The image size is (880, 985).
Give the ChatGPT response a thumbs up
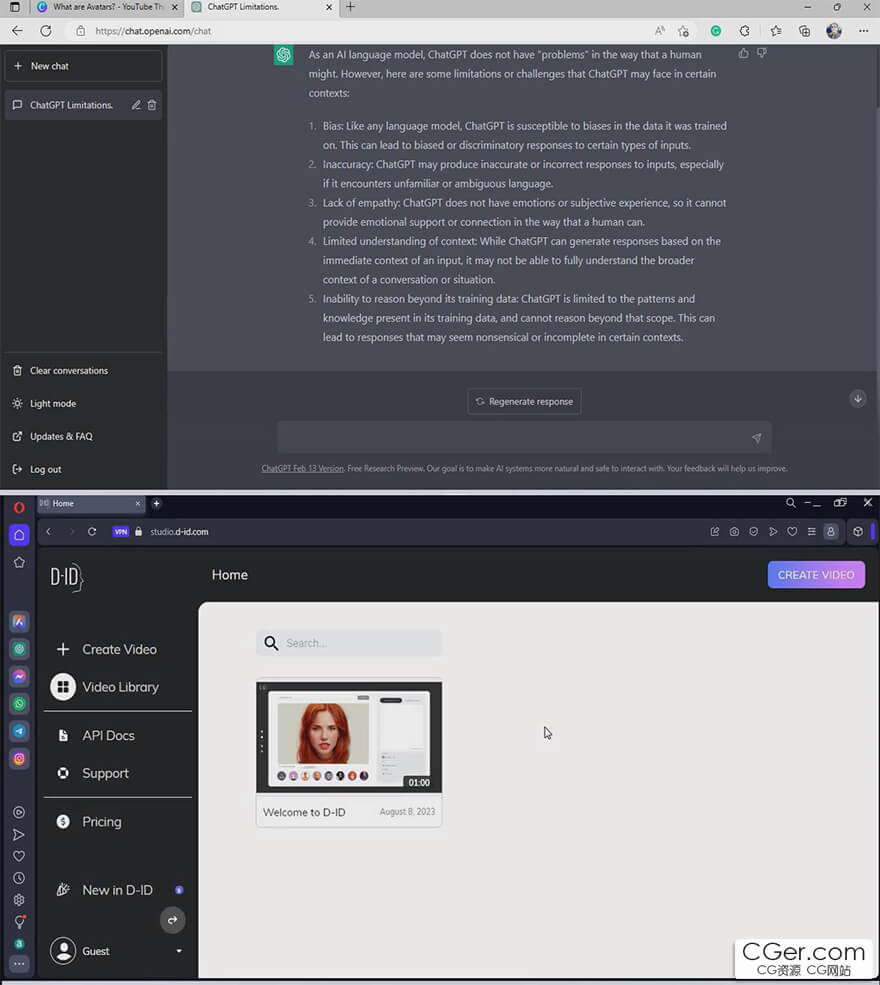click(x=744, y=53)
